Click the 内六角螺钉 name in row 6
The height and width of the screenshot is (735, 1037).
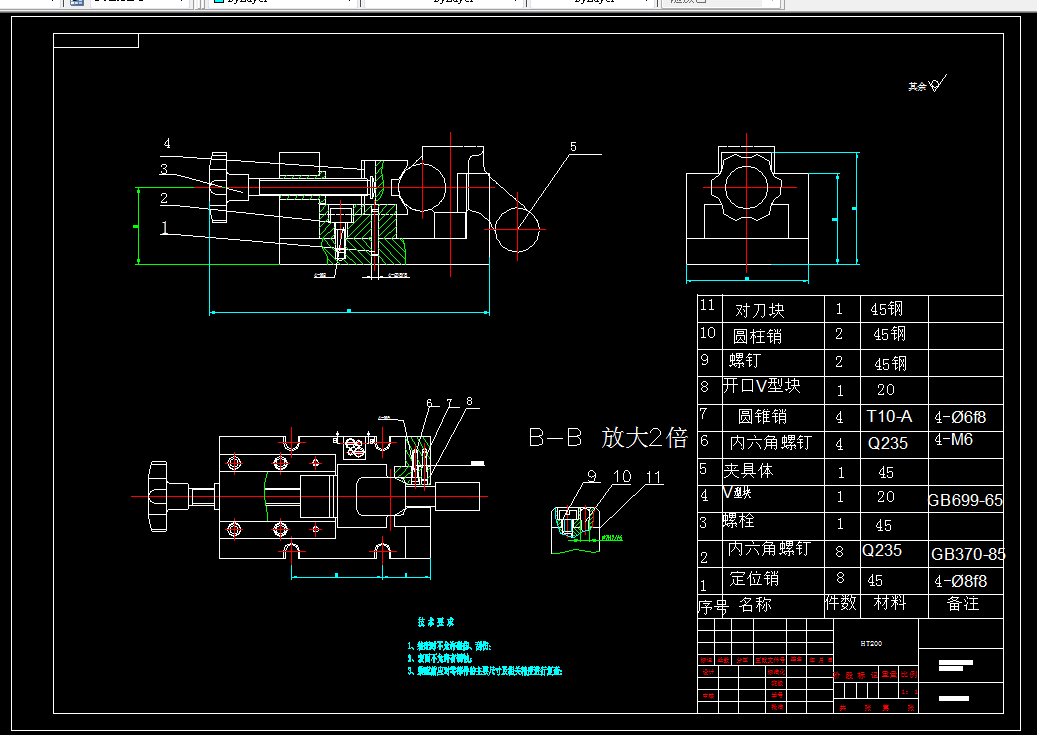(770, 442)
